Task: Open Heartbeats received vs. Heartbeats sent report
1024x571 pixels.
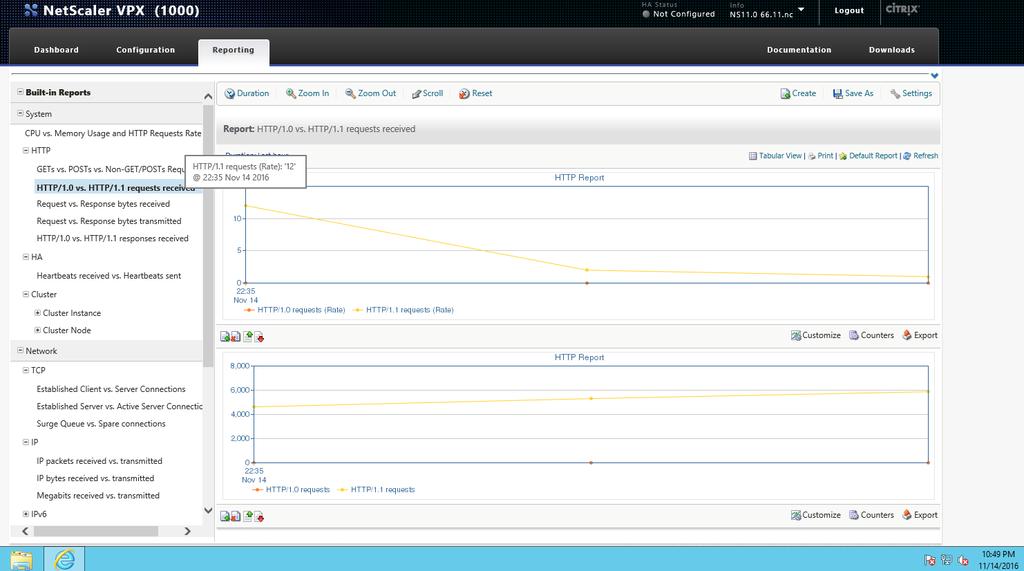Action: pyautogui.click(x=109, y=276)
